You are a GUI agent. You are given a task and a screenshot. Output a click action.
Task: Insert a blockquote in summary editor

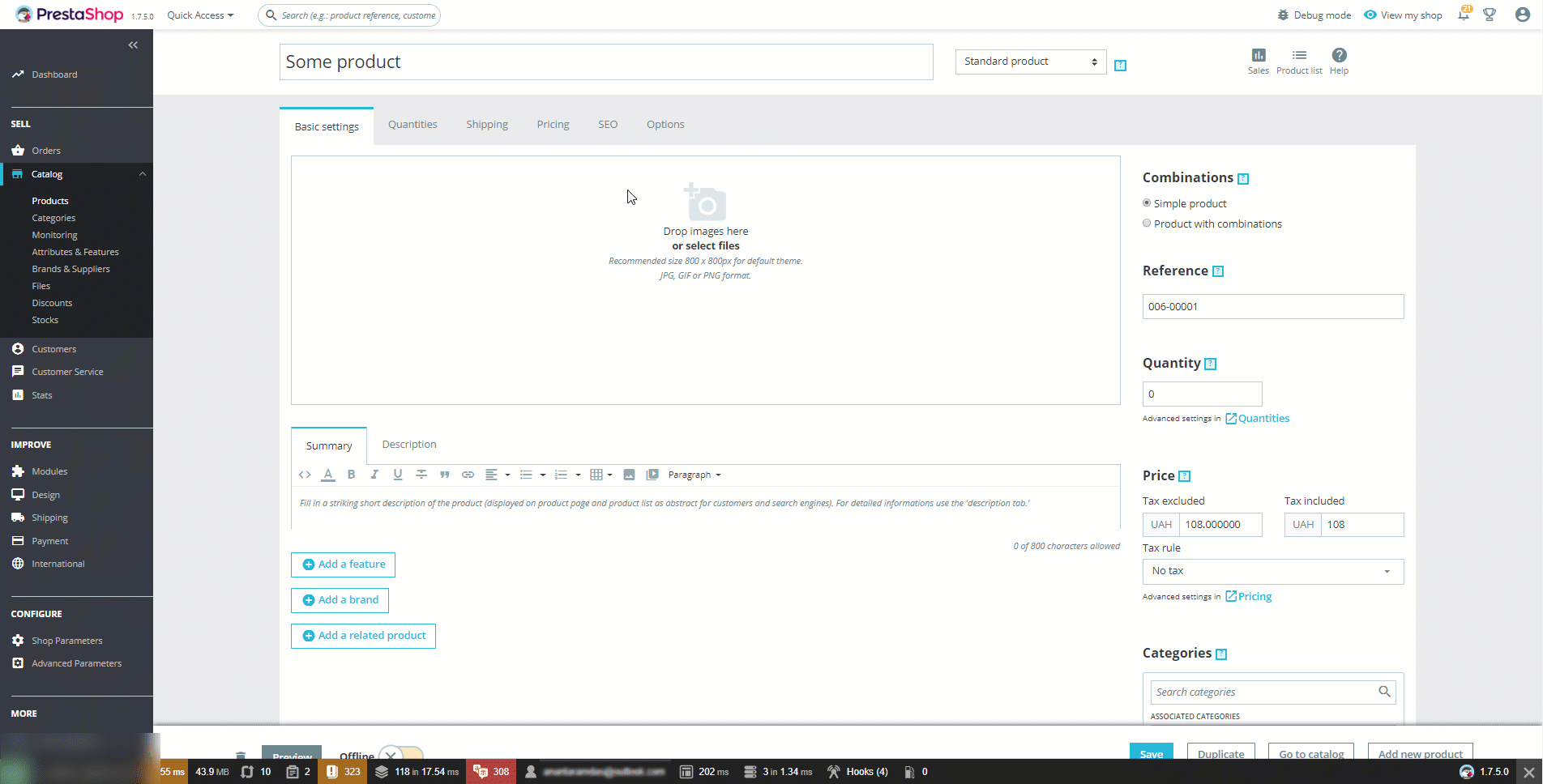click(x=444, y=475)
